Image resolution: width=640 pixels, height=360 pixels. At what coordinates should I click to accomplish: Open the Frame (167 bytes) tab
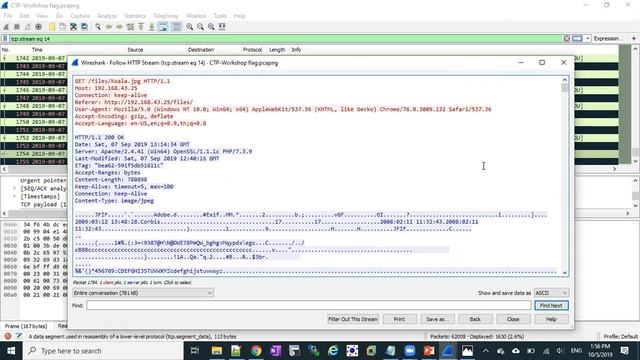(x=26, y=326)
